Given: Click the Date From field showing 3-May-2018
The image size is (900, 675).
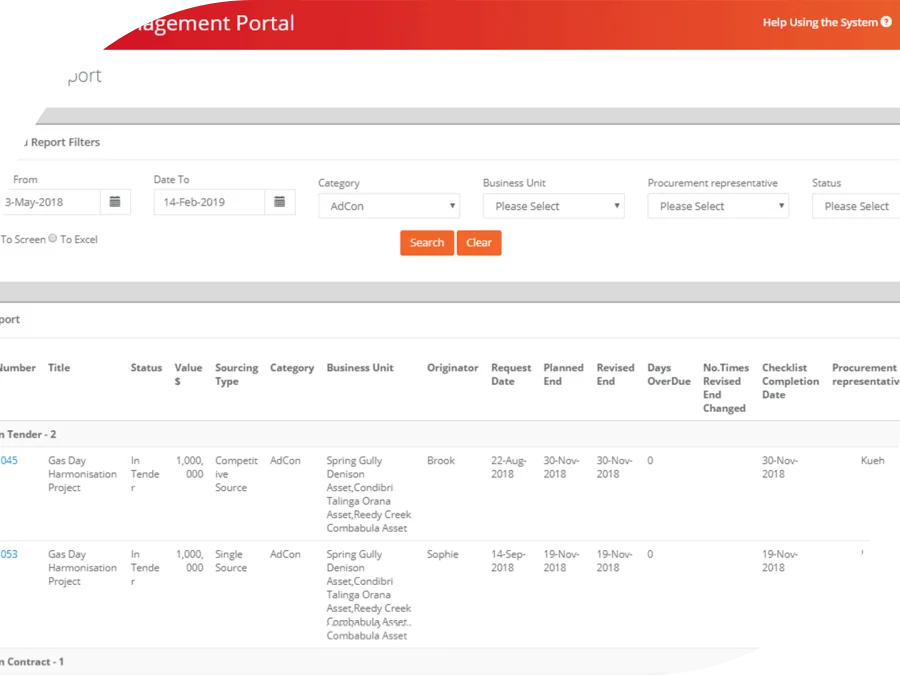Looking at the screenshot, I should click(x=51, y=202).
